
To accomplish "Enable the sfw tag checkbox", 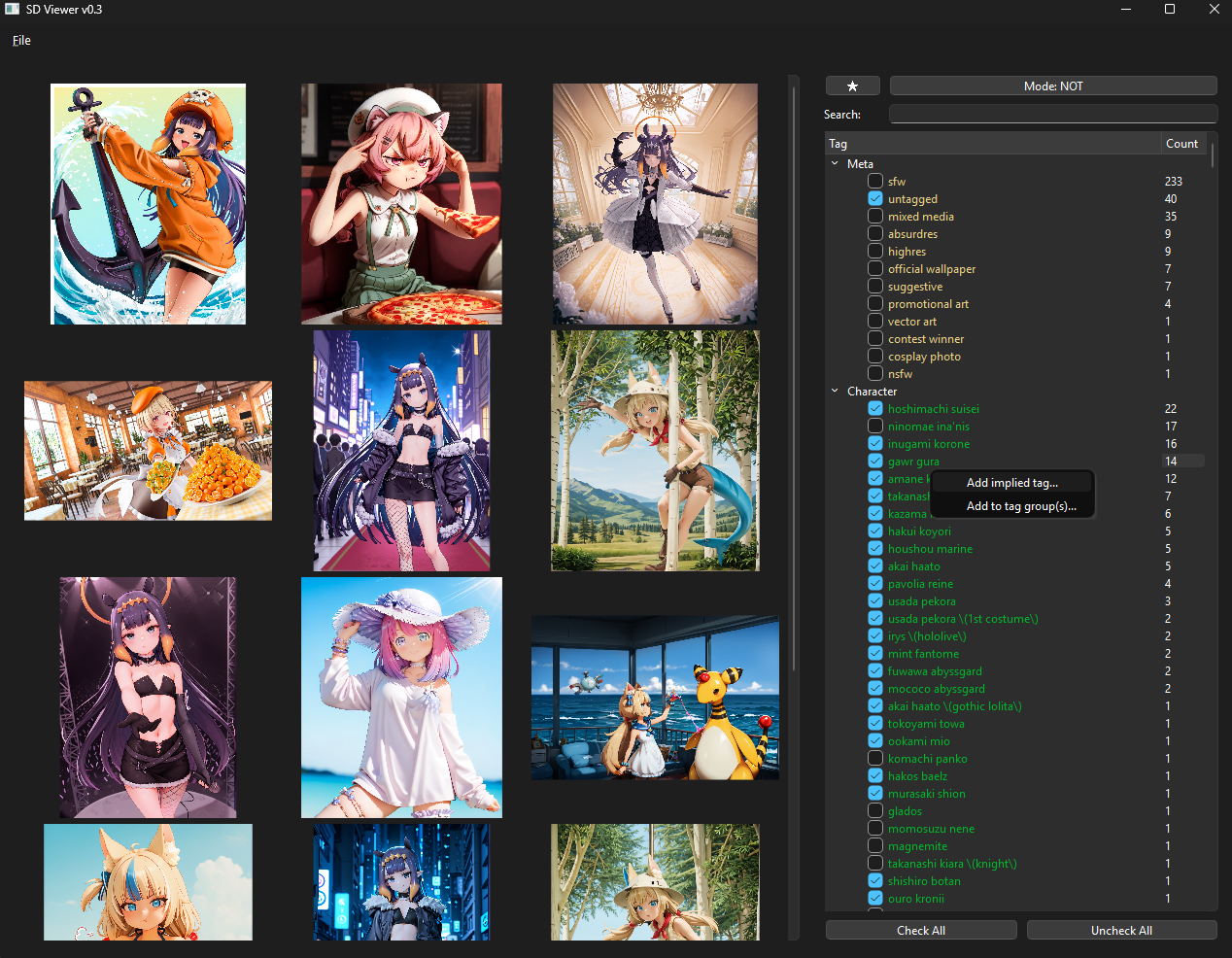I will pyautogui.click(x=875, y=182).
